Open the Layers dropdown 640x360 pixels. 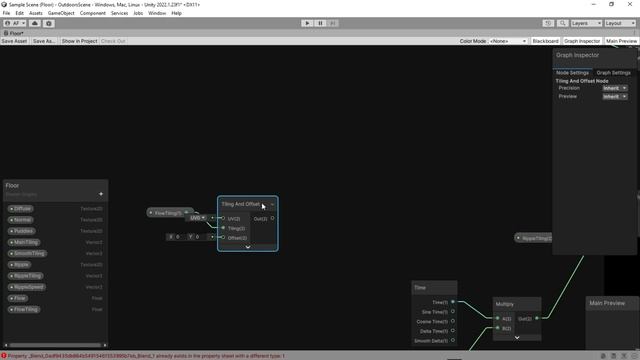586,23
